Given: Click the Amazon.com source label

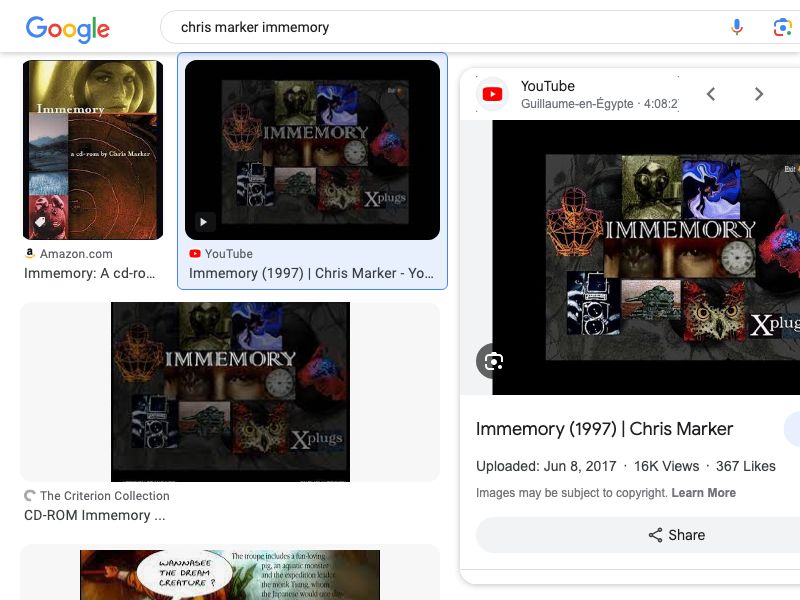Looking at the screenshot, I should tap(76, 254).
